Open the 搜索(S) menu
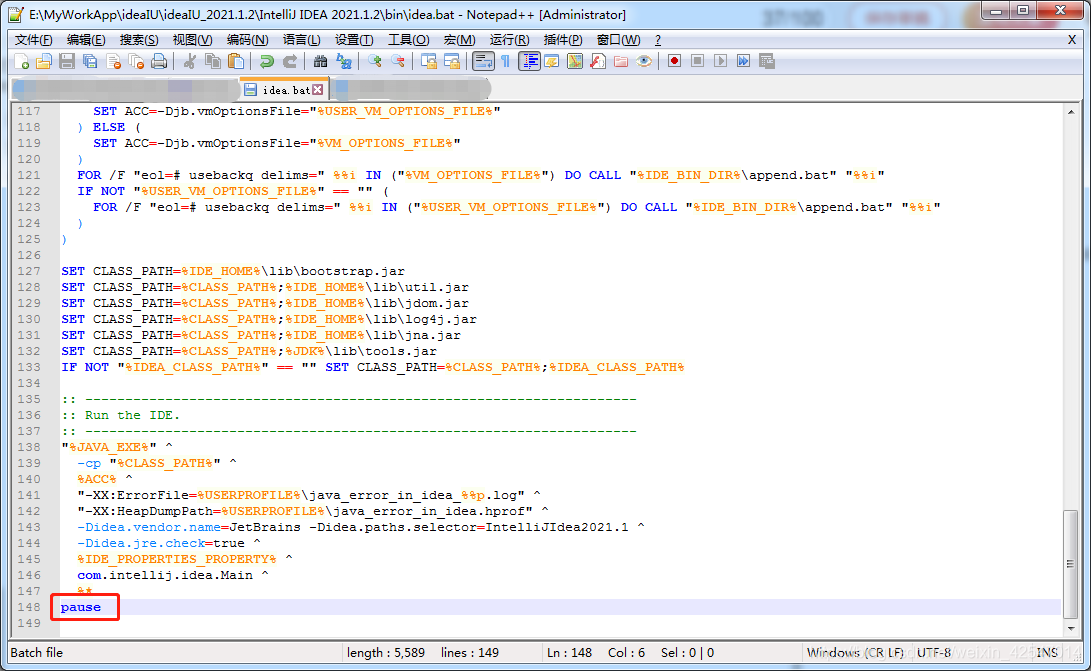The height and width of the screenshot is (671, 1091). point(138,40)
